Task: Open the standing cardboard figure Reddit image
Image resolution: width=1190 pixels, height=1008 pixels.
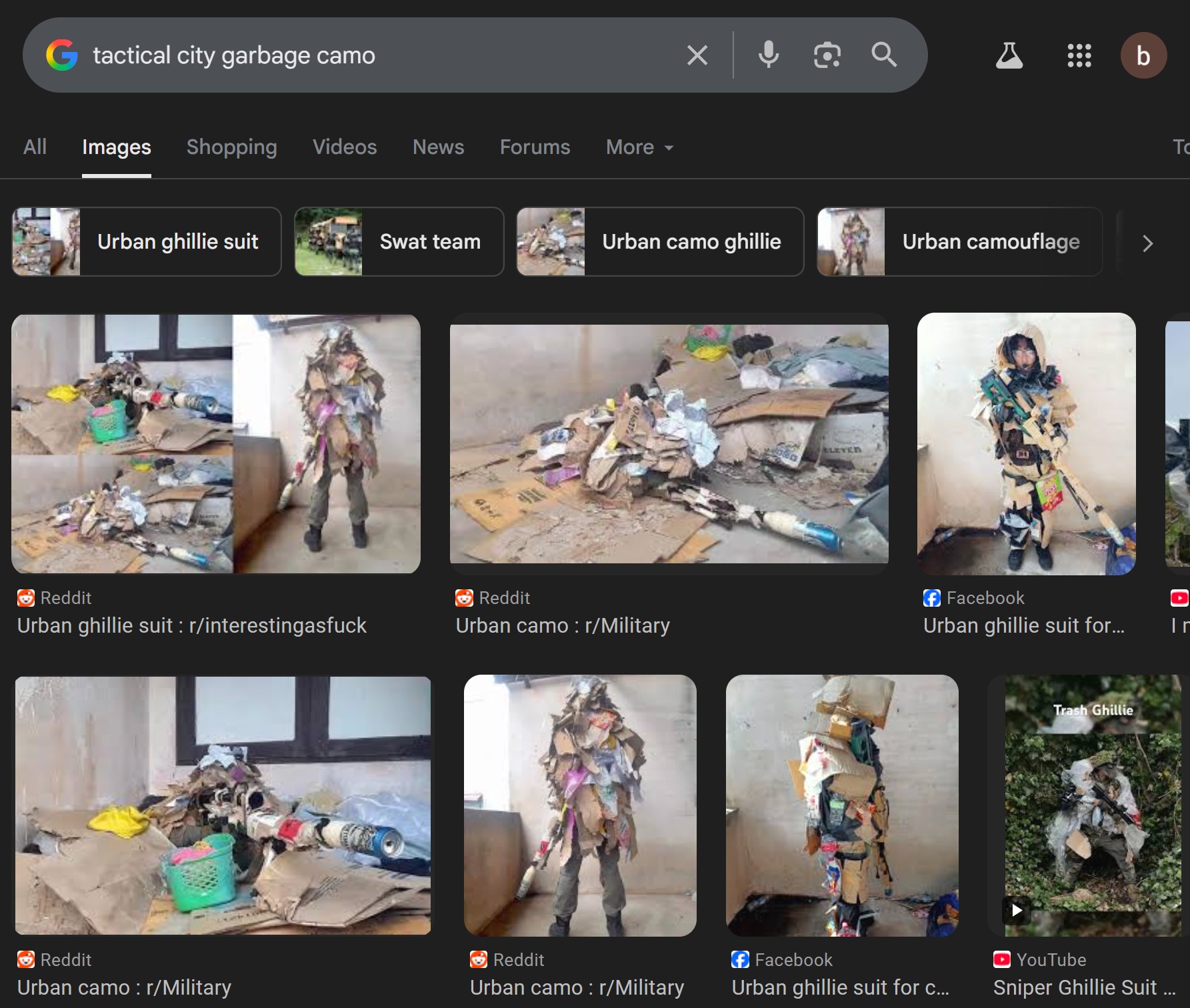Action: click(x=580, y=805)
